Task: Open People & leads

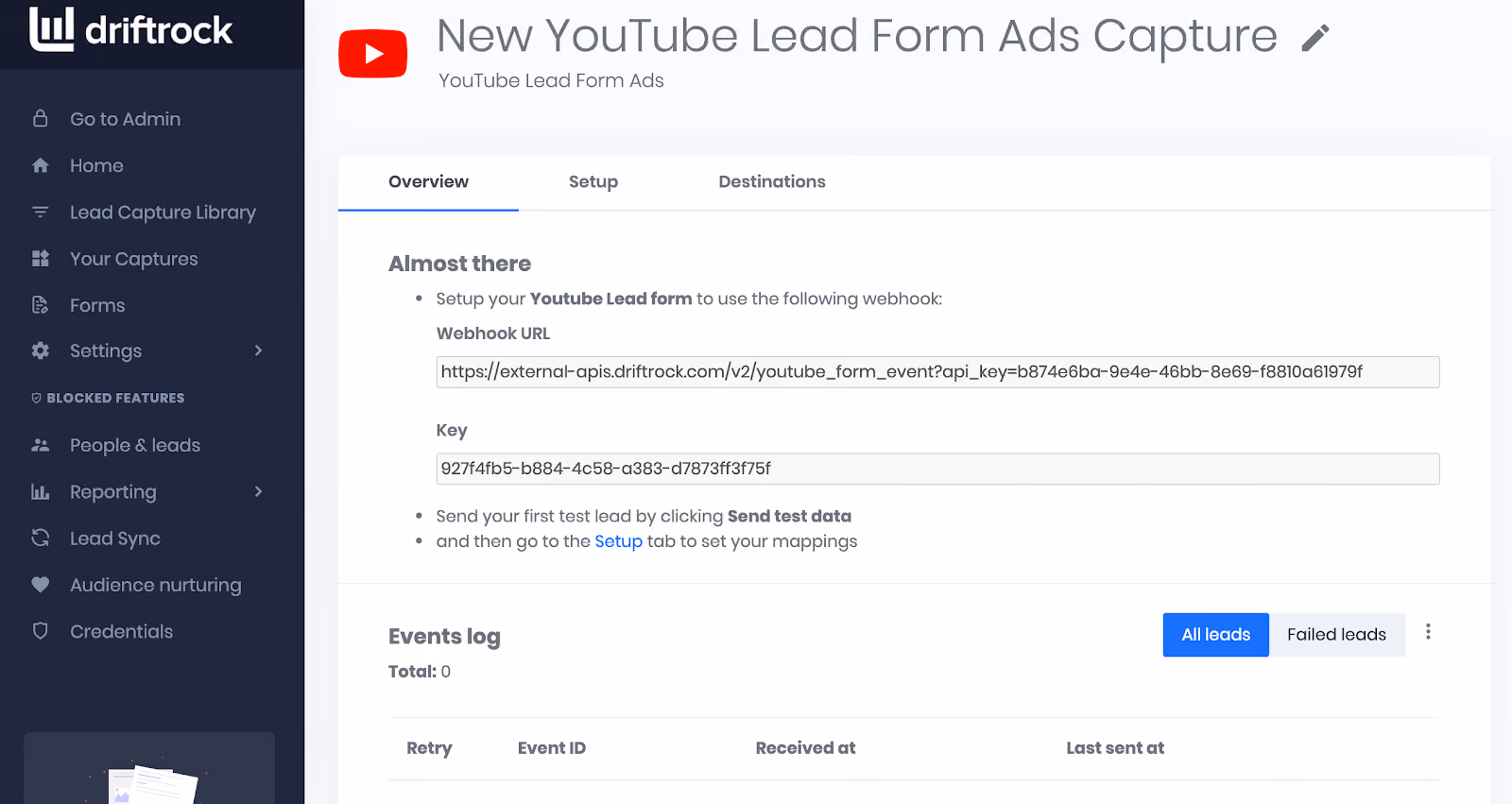Action: tap(135, 445)
